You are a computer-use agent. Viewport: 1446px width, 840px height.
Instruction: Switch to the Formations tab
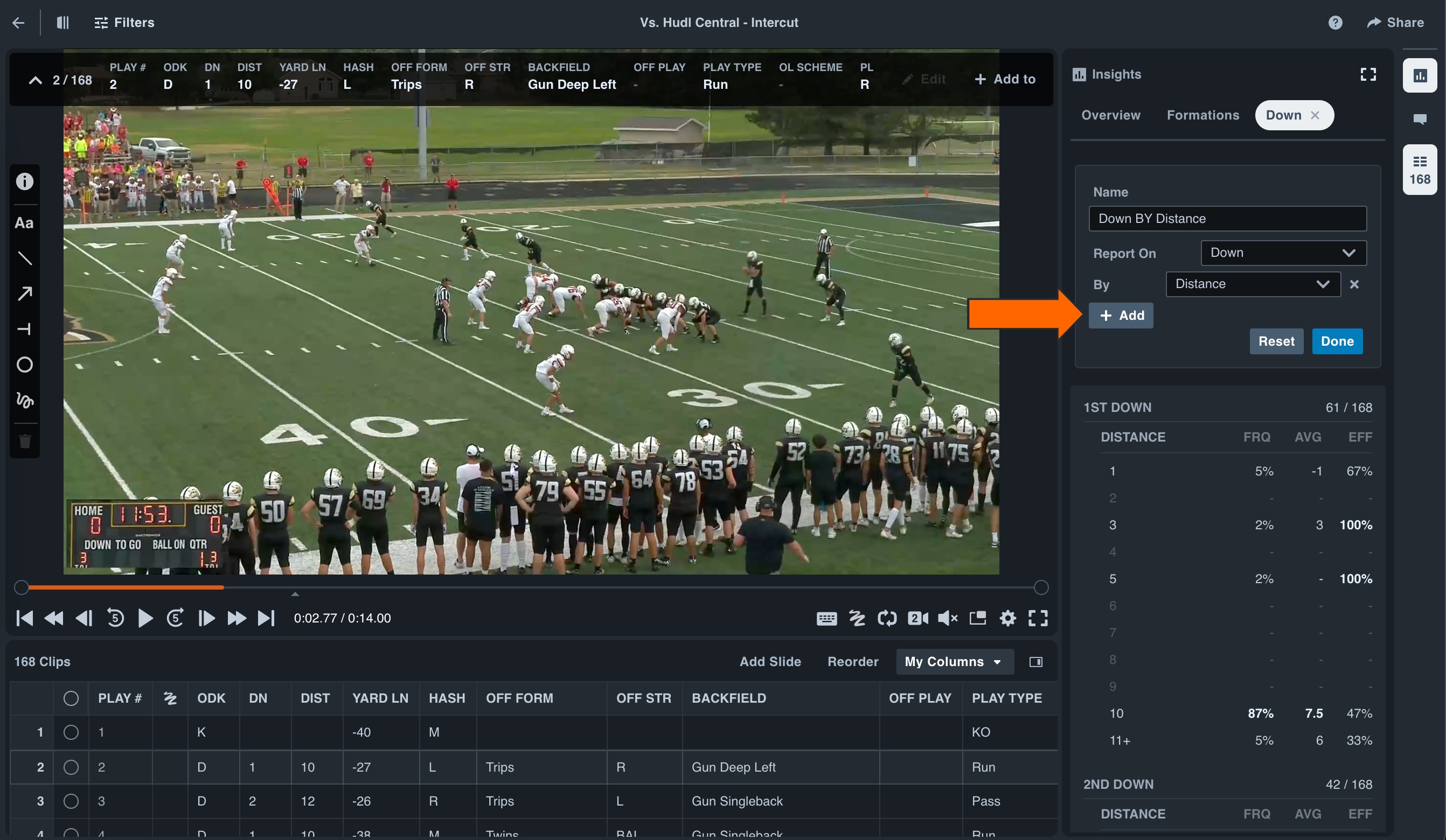(1202, 115)
